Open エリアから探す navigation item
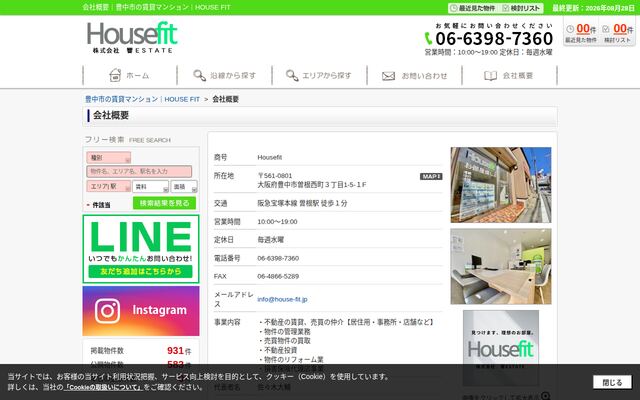This screenshot has width=640, height=400. [319, 76]
